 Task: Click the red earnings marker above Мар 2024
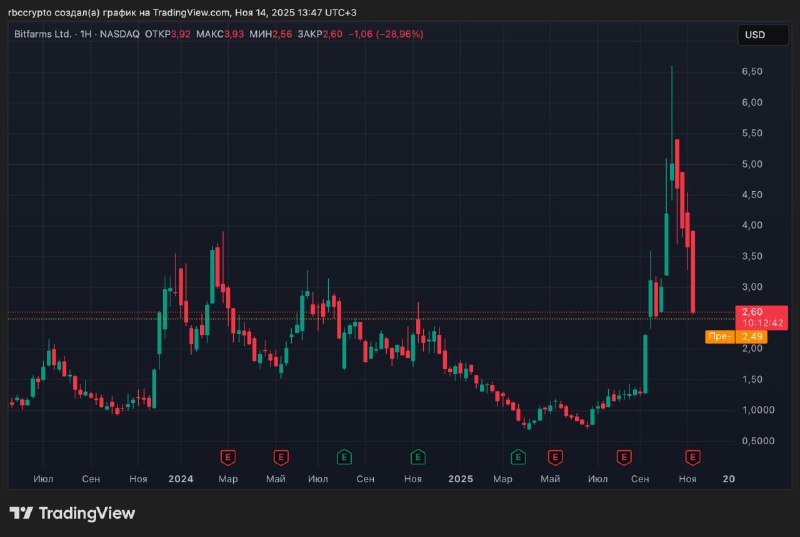click(228, 457)
